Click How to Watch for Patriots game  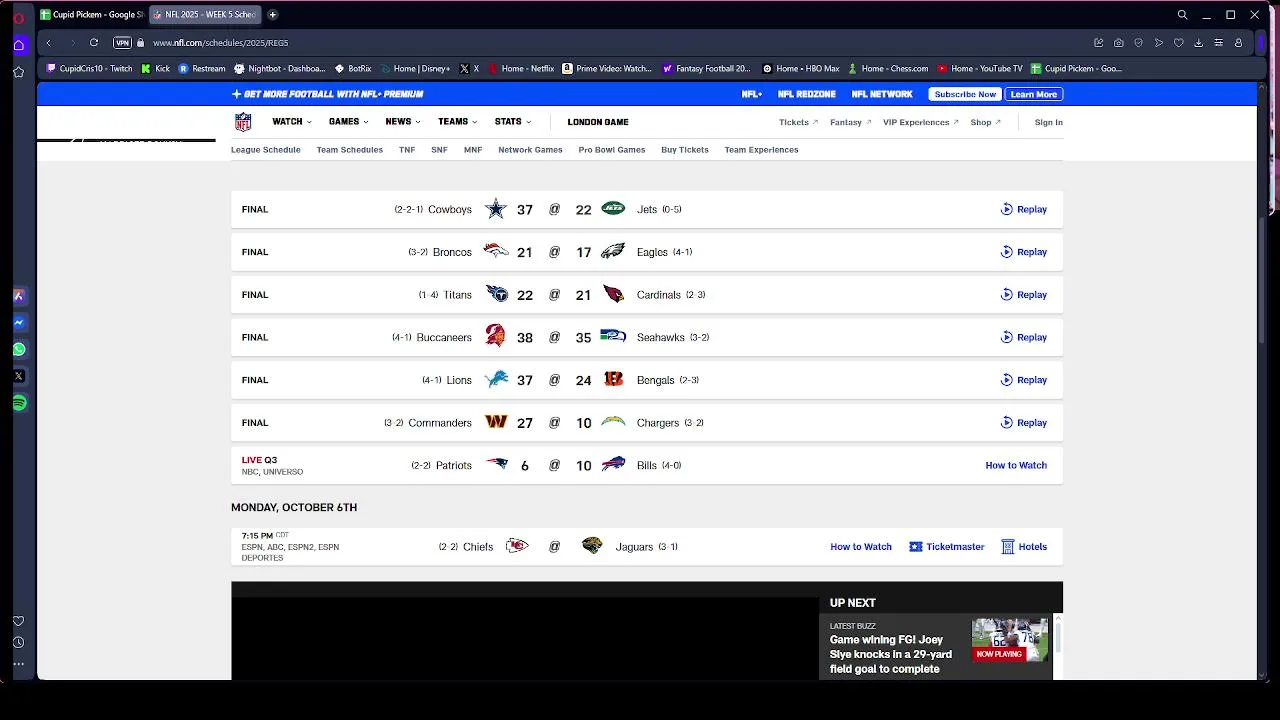pyautogui.click(x=1016, y=465)
